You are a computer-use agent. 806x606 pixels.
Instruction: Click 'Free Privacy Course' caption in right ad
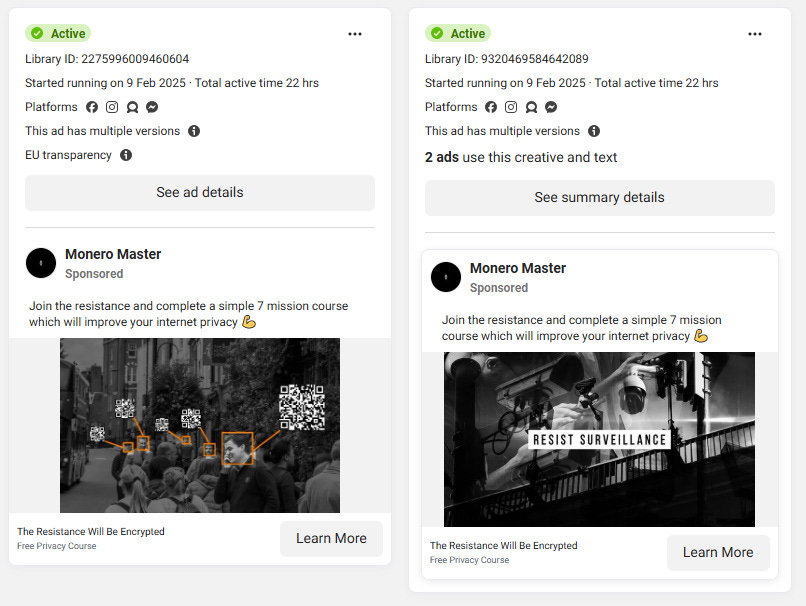tap(469, 560)
